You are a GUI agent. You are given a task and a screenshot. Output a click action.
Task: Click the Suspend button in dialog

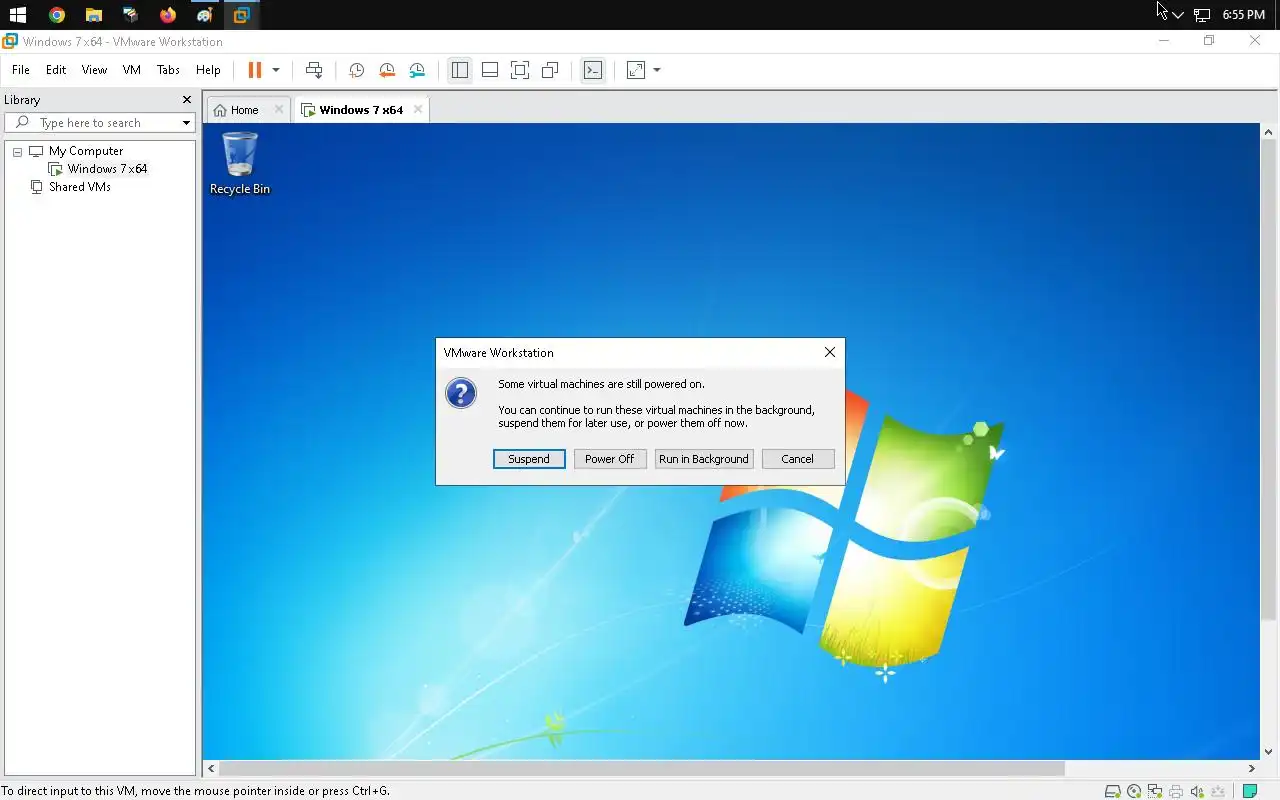click(x=529, y=459)
